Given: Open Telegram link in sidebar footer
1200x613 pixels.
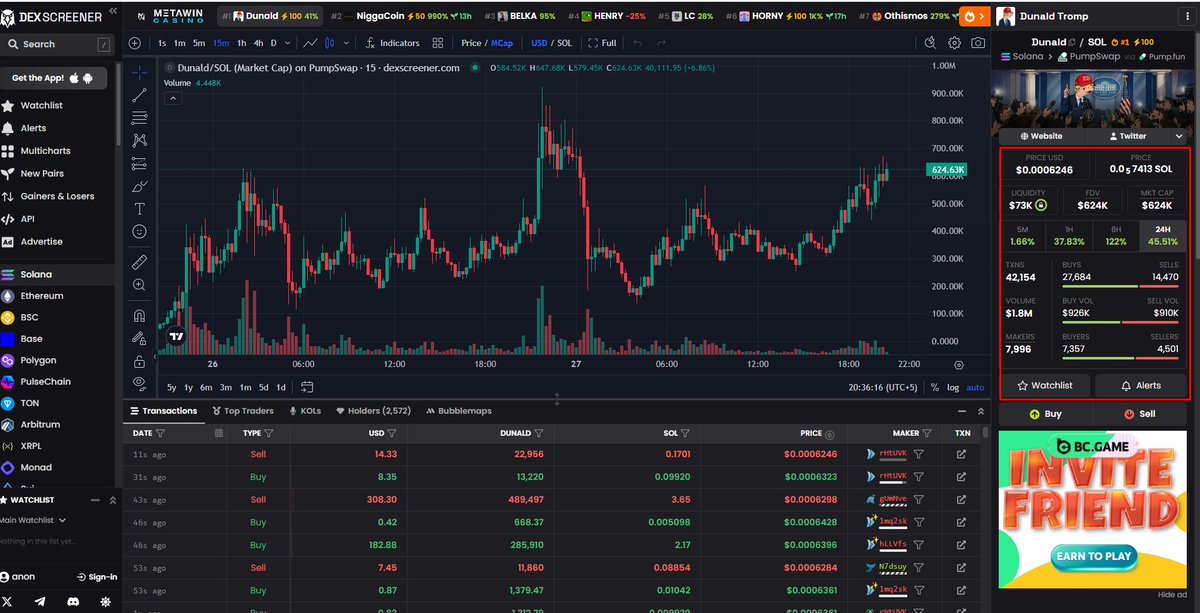Looking at the screenshot, I should tap(39, 602).
